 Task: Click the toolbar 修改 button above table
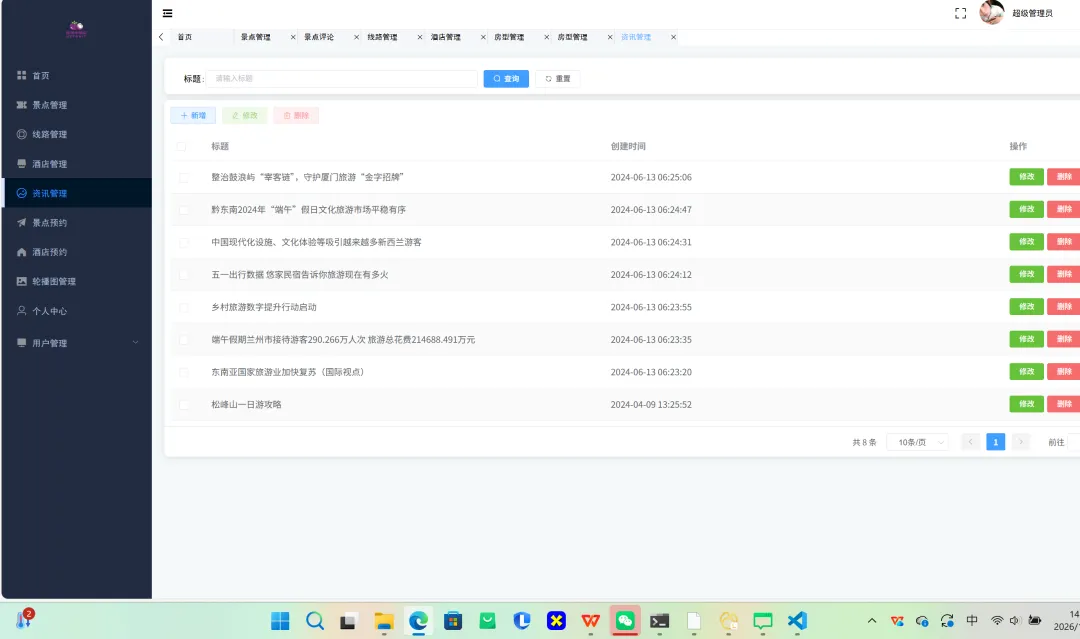click(245, 116)
